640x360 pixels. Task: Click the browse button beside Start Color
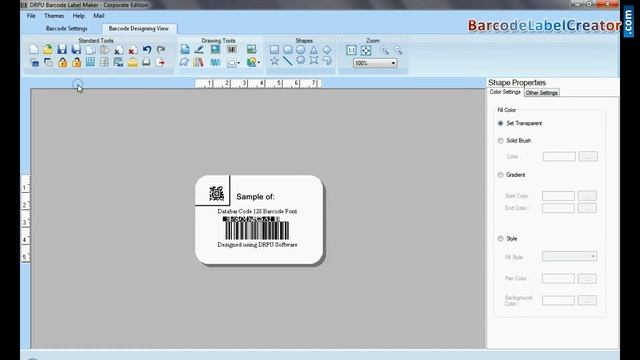pyautogui.click(x=587, y=196)
